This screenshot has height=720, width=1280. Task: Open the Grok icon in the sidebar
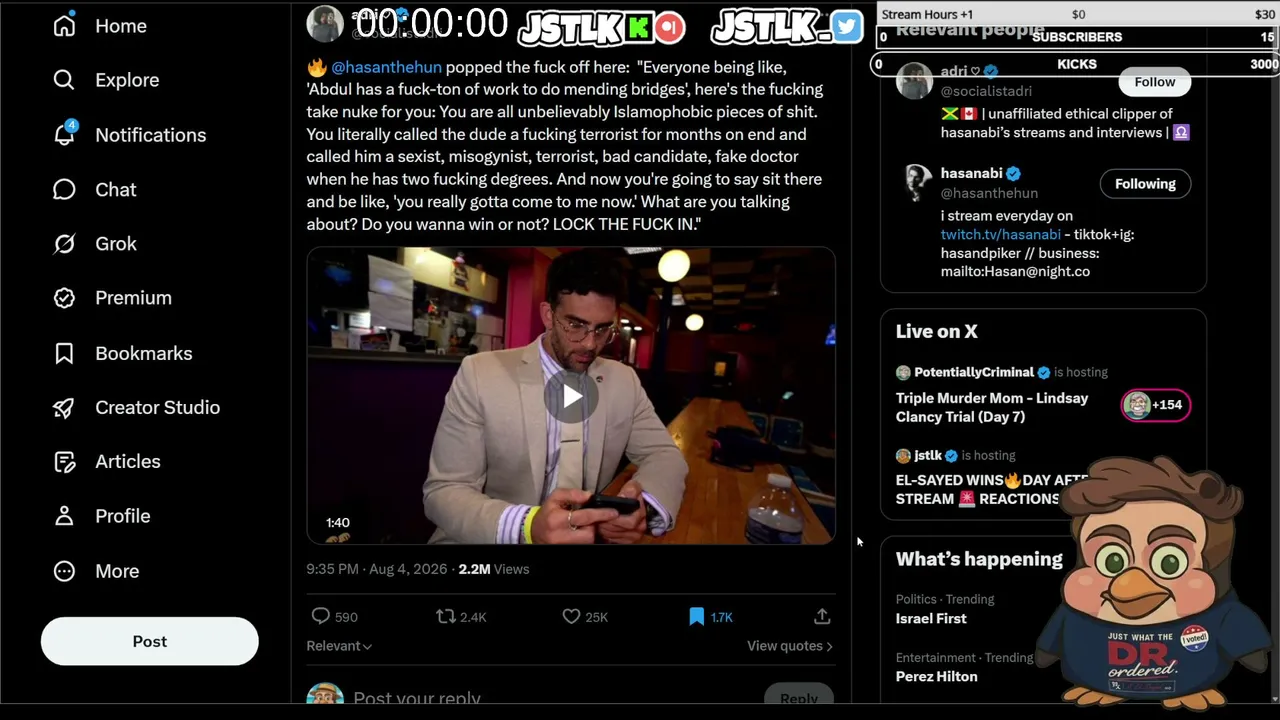pos(64,244)
